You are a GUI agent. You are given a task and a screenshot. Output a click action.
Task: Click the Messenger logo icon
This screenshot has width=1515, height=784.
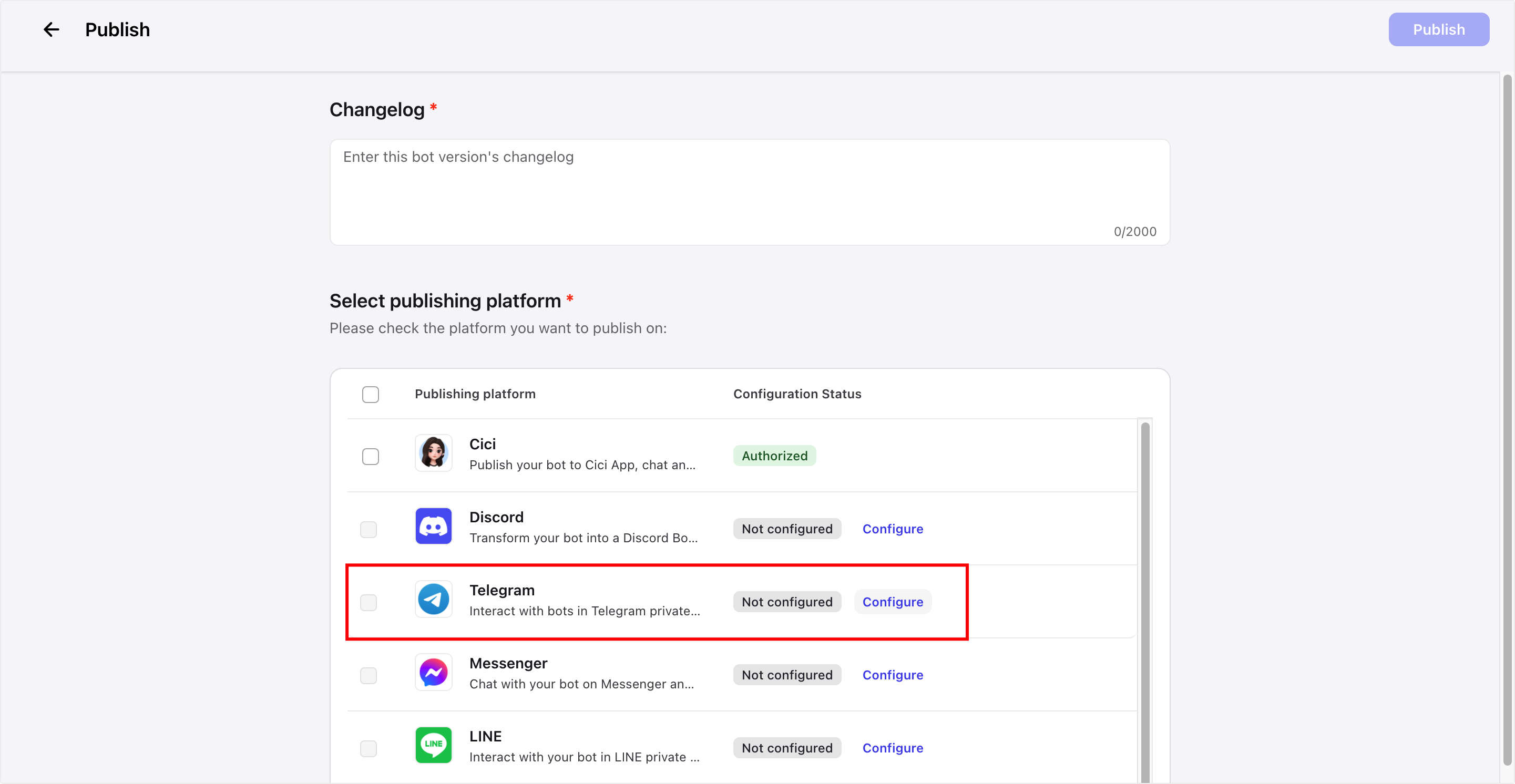click(x=434, y=672)
